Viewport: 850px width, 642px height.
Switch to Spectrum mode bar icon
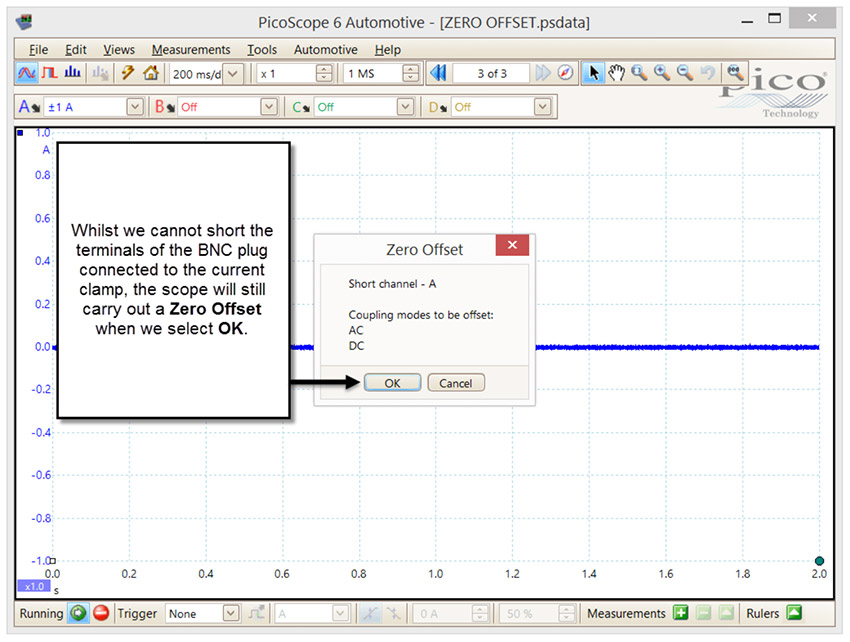(x=73, y=73)
